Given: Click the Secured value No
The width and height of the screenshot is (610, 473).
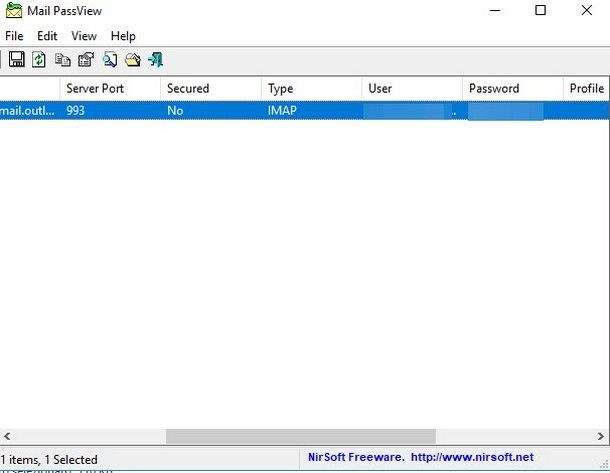Looking at the screenshot, I should (x=175, y=111).
